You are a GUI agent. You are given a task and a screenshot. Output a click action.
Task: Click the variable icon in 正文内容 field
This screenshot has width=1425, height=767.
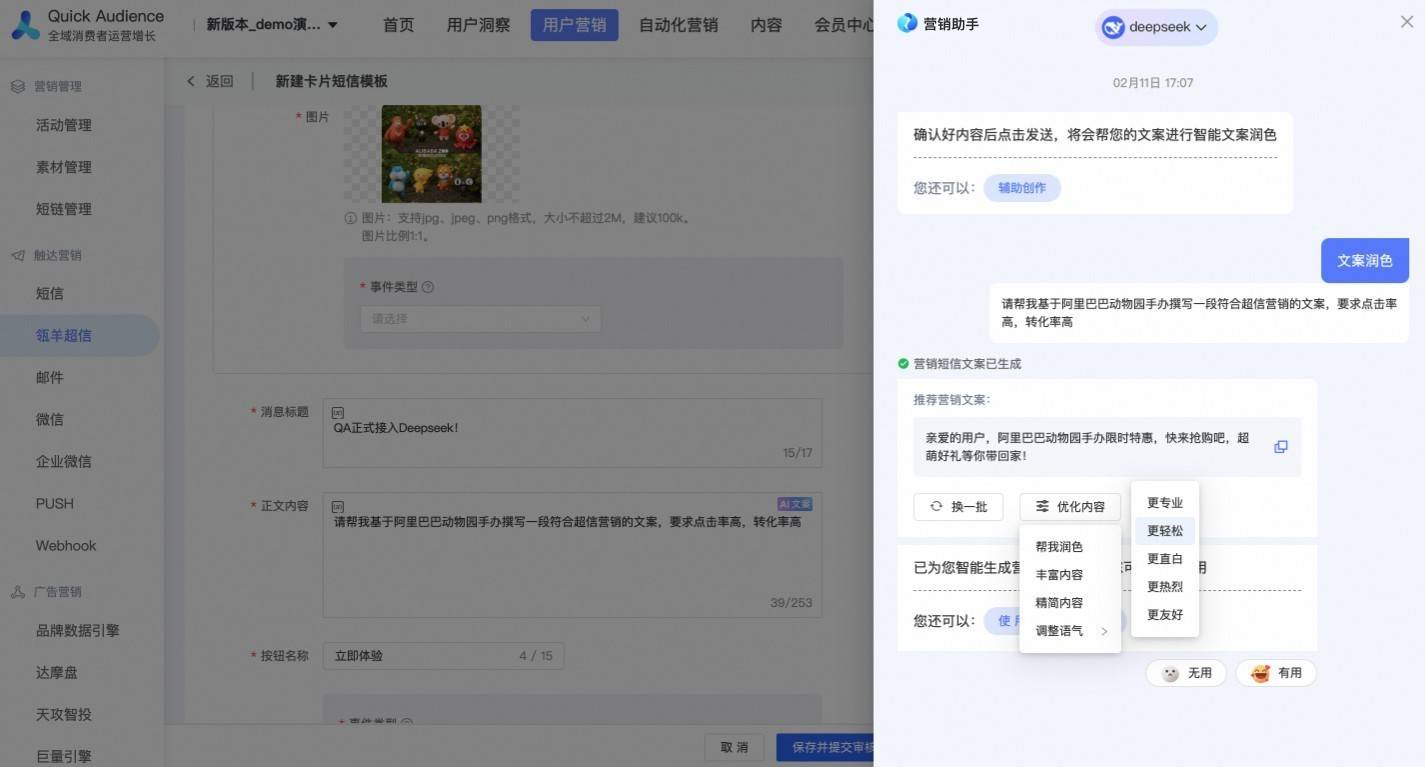338,506
